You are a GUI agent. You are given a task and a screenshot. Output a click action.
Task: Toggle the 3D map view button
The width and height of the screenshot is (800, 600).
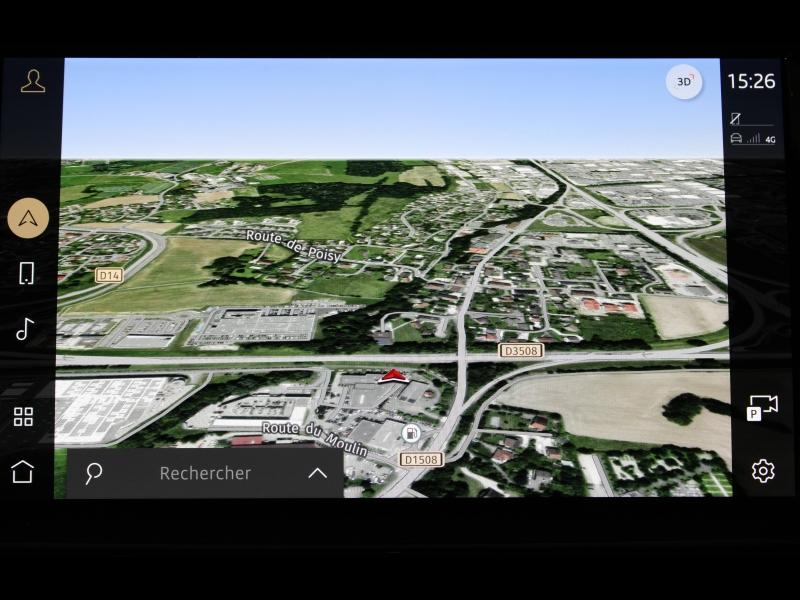684,82
